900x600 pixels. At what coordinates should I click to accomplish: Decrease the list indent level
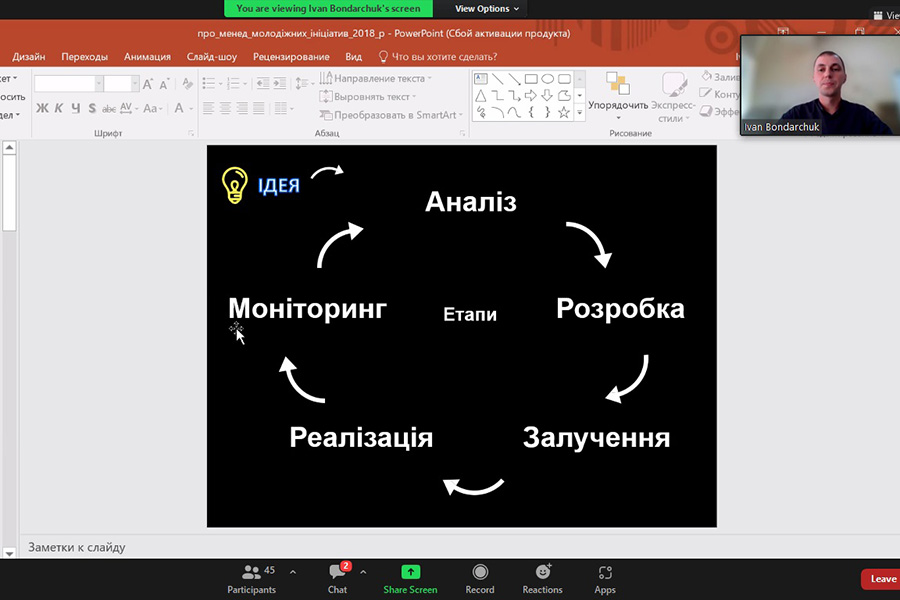(262, 84)
